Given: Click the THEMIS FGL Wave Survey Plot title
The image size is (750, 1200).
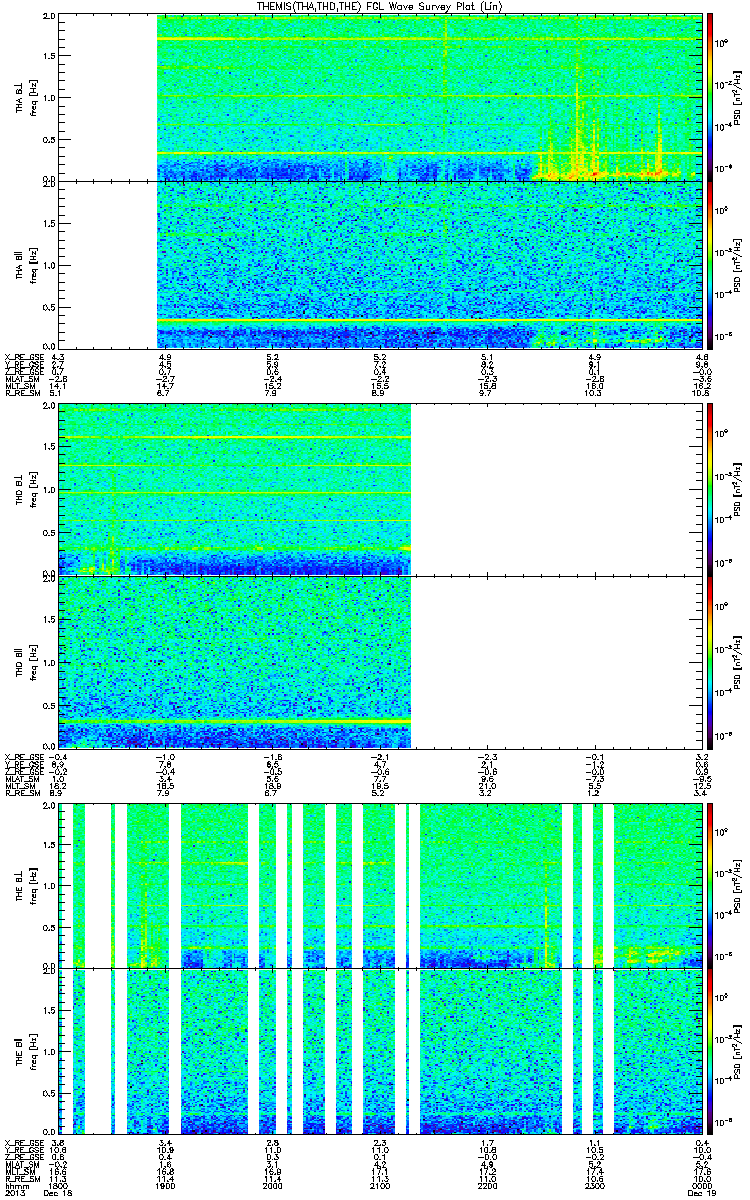Looking at the screenshot, I should pyautogui.click(x=375, y=7).
